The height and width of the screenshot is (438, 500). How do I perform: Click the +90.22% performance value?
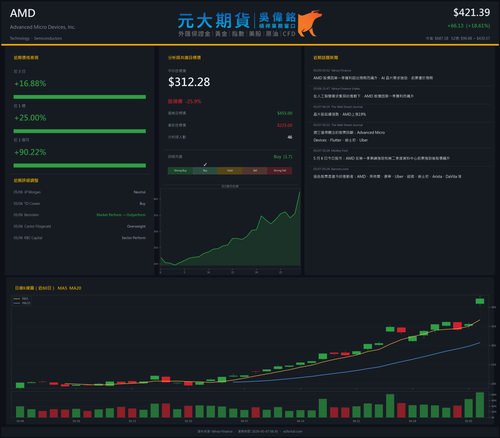tap(30, 152)
